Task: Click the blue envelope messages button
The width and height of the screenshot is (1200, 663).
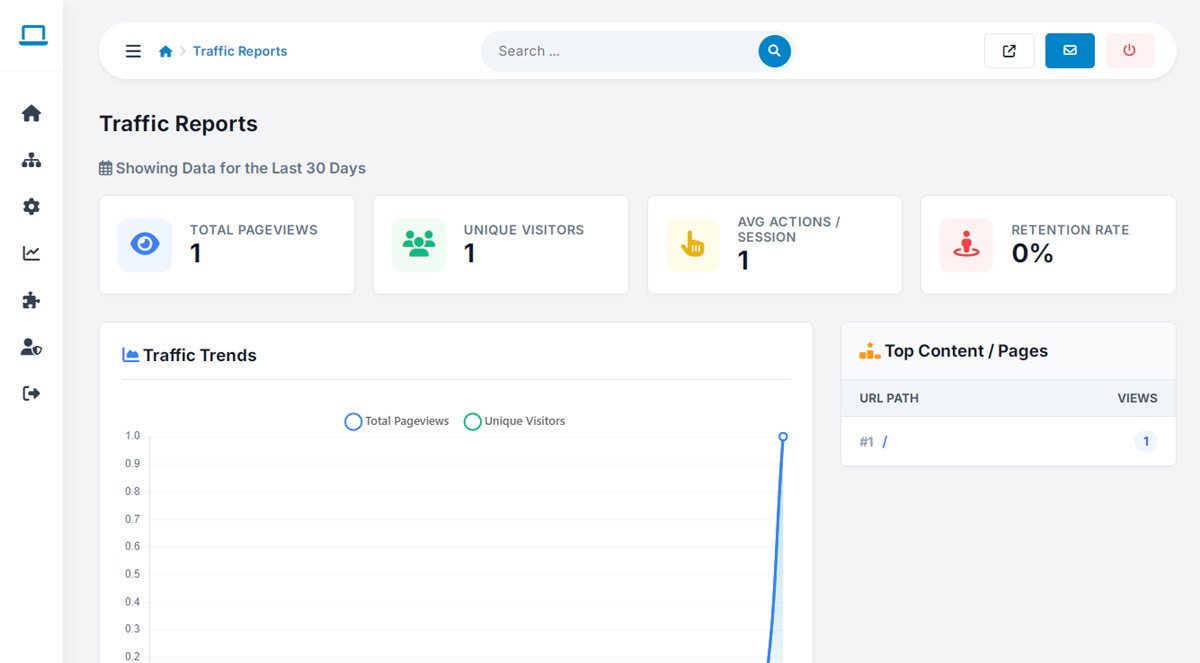Action: (1070, 51)
